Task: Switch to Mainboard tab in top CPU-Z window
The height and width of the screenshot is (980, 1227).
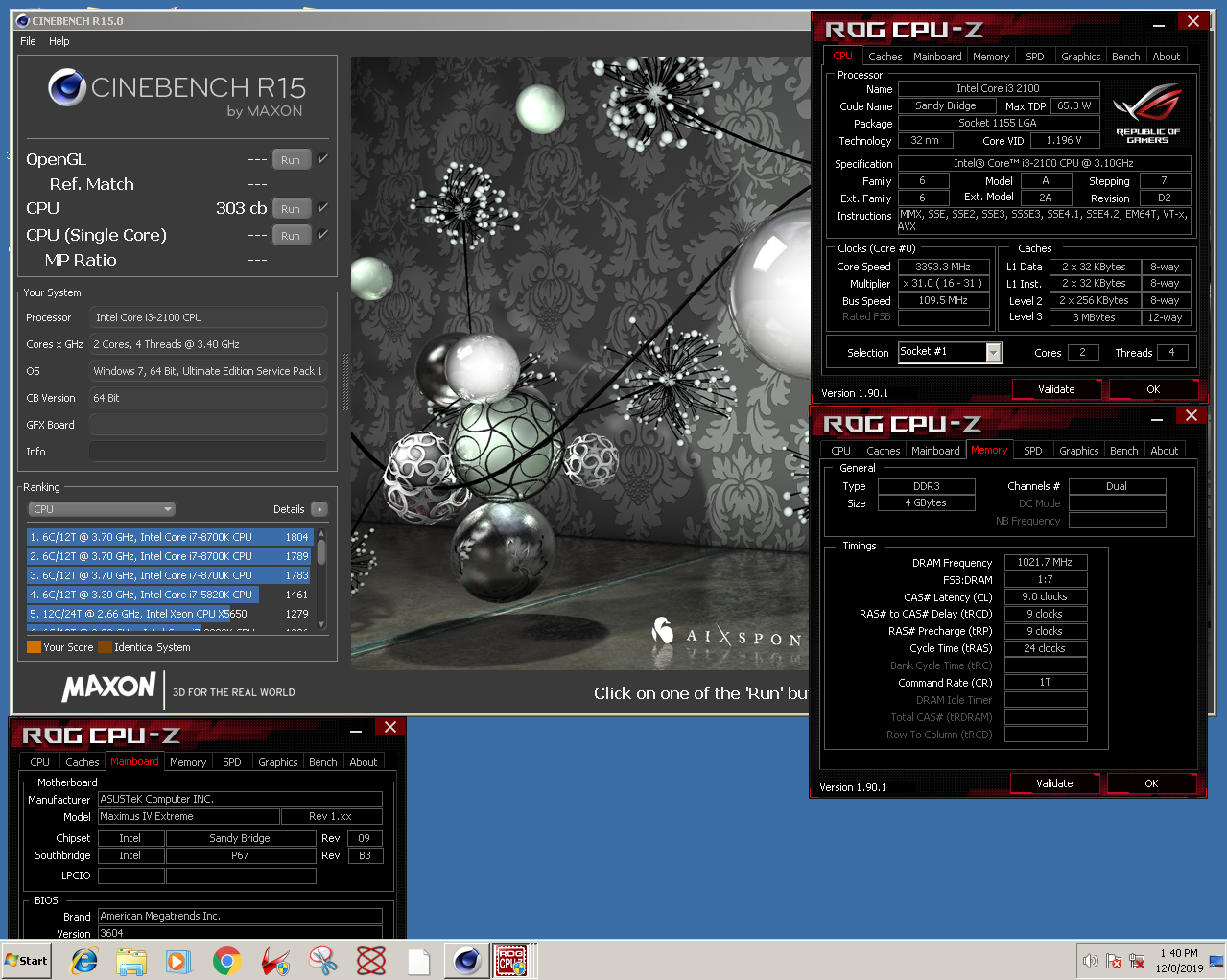Action: tap(937, 57)
